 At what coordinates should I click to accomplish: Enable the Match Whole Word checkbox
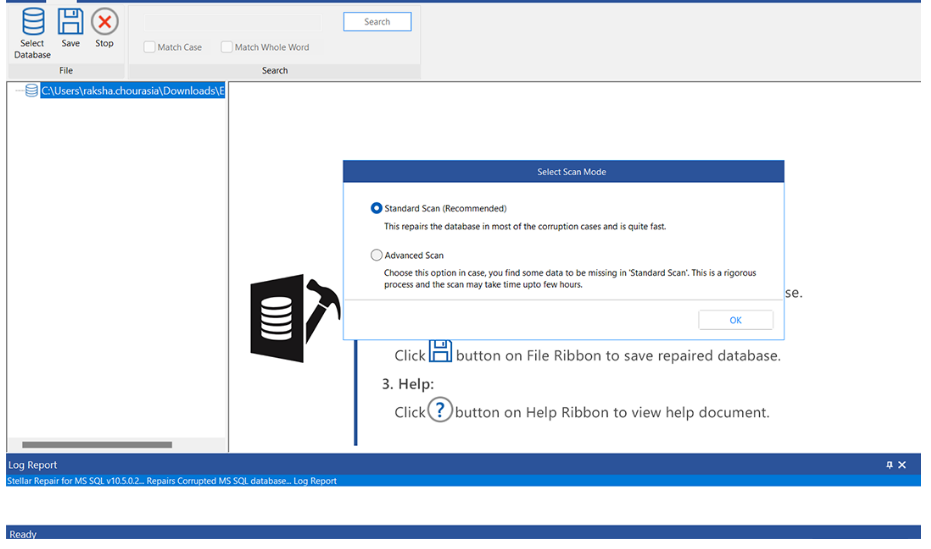(226, 47)
